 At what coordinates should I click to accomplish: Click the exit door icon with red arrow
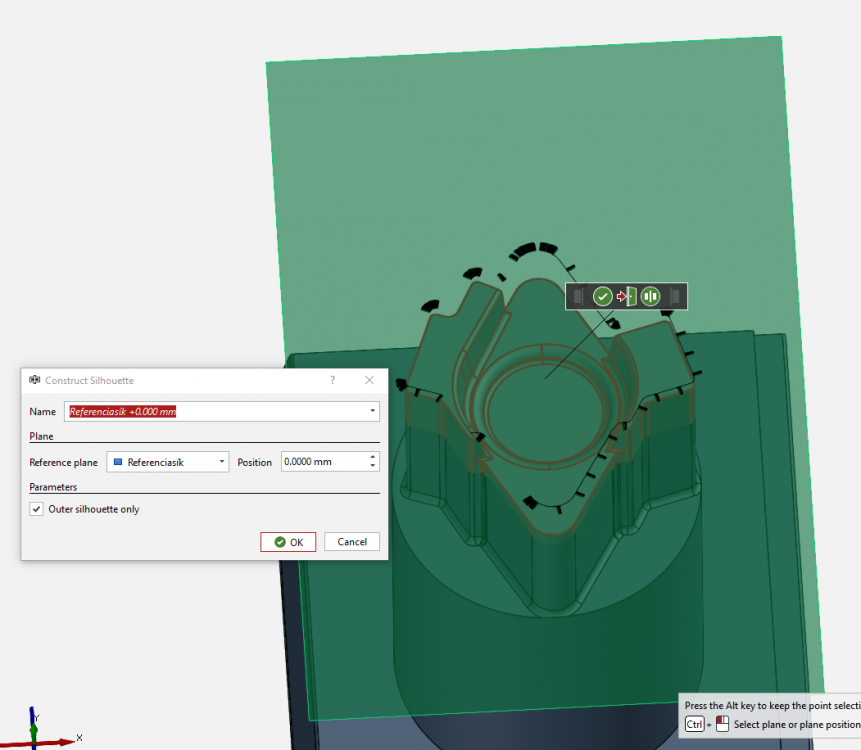coord(626,296)
